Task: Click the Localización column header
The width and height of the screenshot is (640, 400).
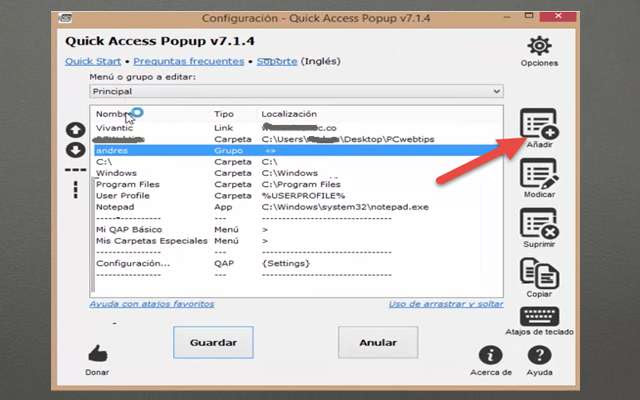Action: point(289,114)
